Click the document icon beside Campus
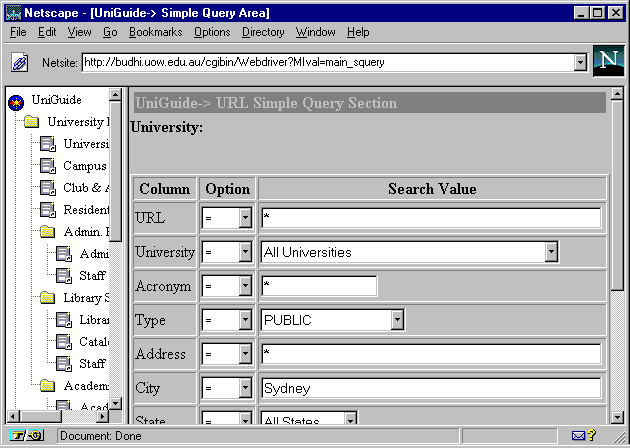The image size is (630, 448). point(47,166)
